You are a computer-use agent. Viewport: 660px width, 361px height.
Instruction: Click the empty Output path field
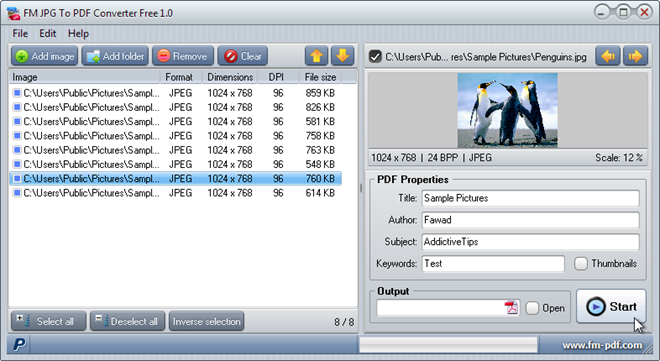[441, 308]
